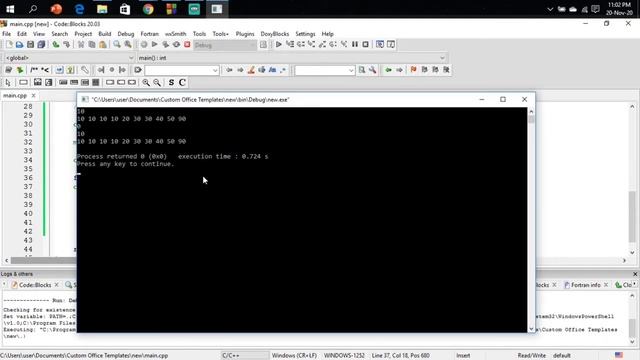Close the Logs & others panel
640x360 pixels.
click(x=635, y=274)
